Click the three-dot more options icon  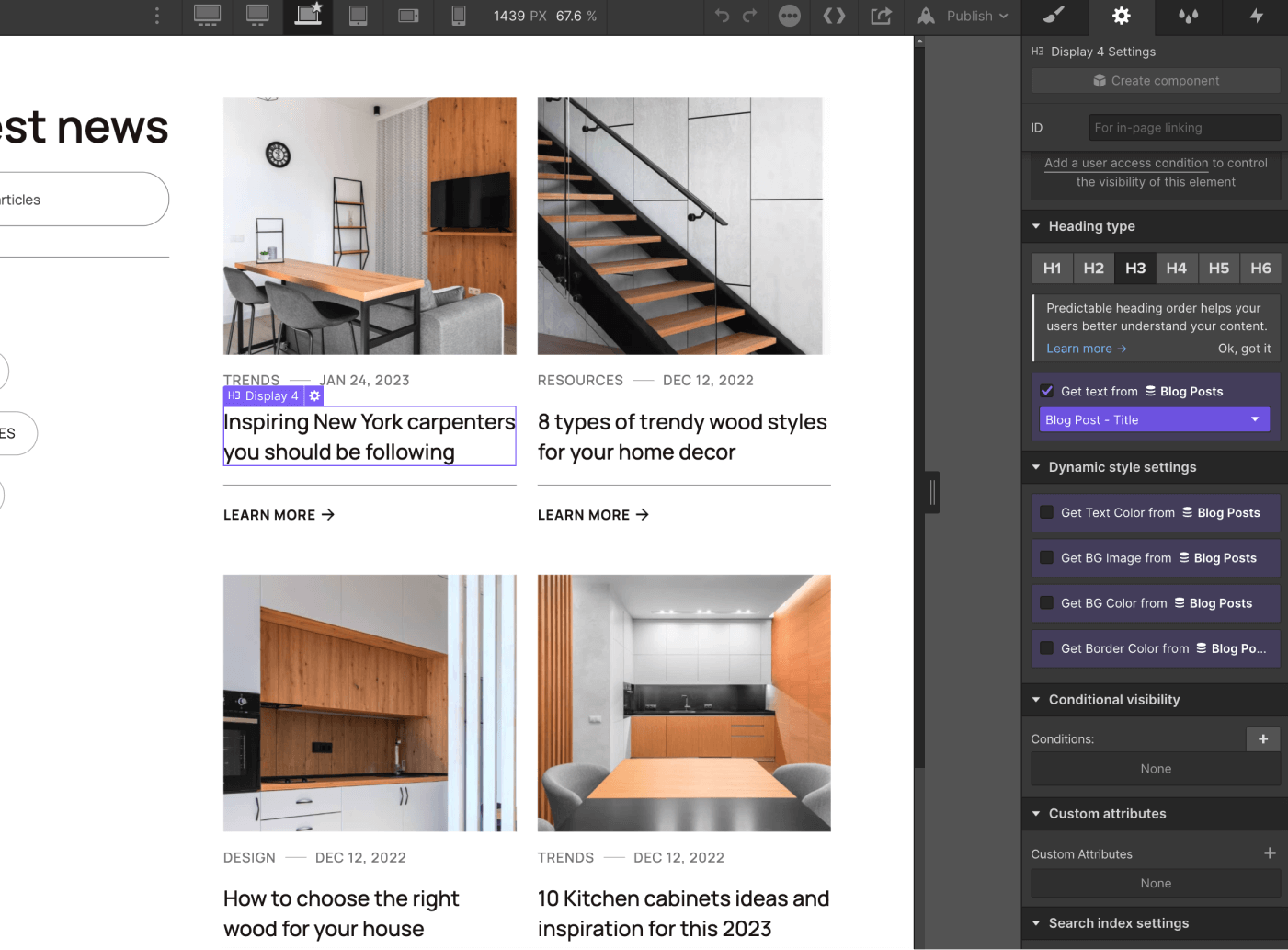pos(789,17)
